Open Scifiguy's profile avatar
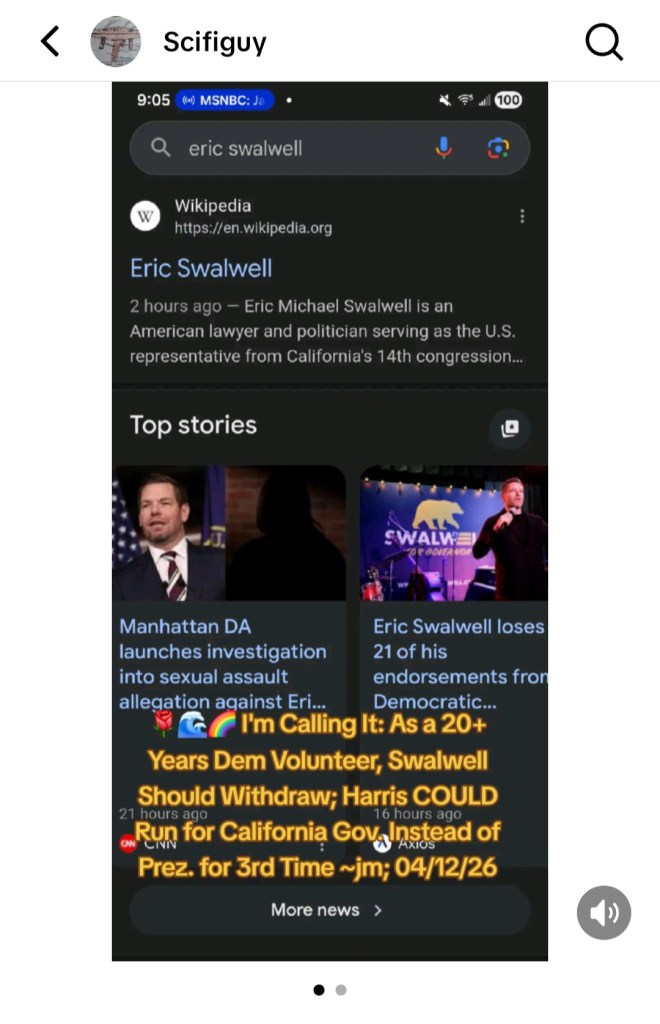This screenshot has width=660, height=1024. point(116,41)
